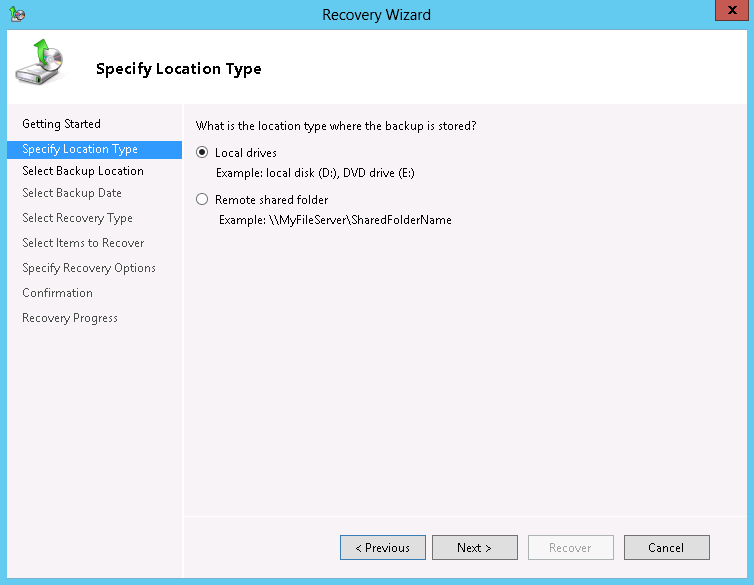Go to Getting Started step
The image size is (754, 585).
(x=61, y=124)
